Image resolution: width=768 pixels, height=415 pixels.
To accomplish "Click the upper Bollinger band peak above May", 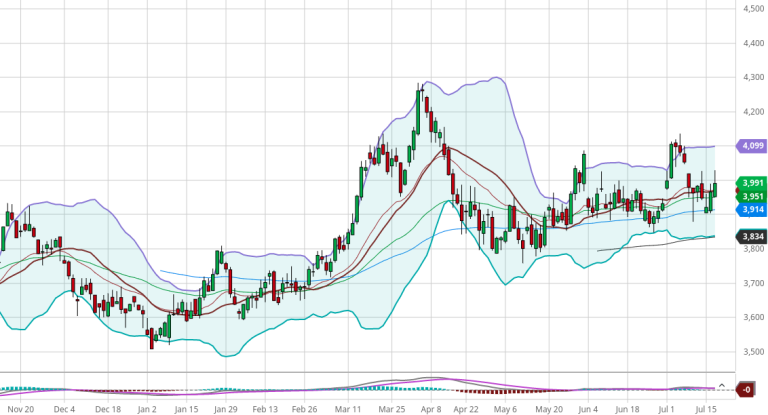I will (497, 78).
